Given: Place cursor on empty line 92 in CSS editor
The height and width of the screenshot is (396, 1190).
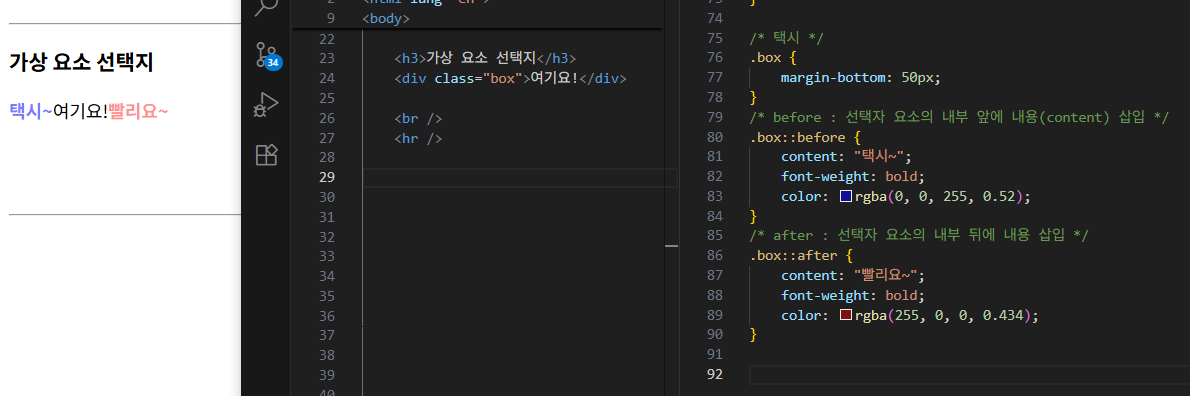Looking at the screenshot, I should click(x=969, y=374).
